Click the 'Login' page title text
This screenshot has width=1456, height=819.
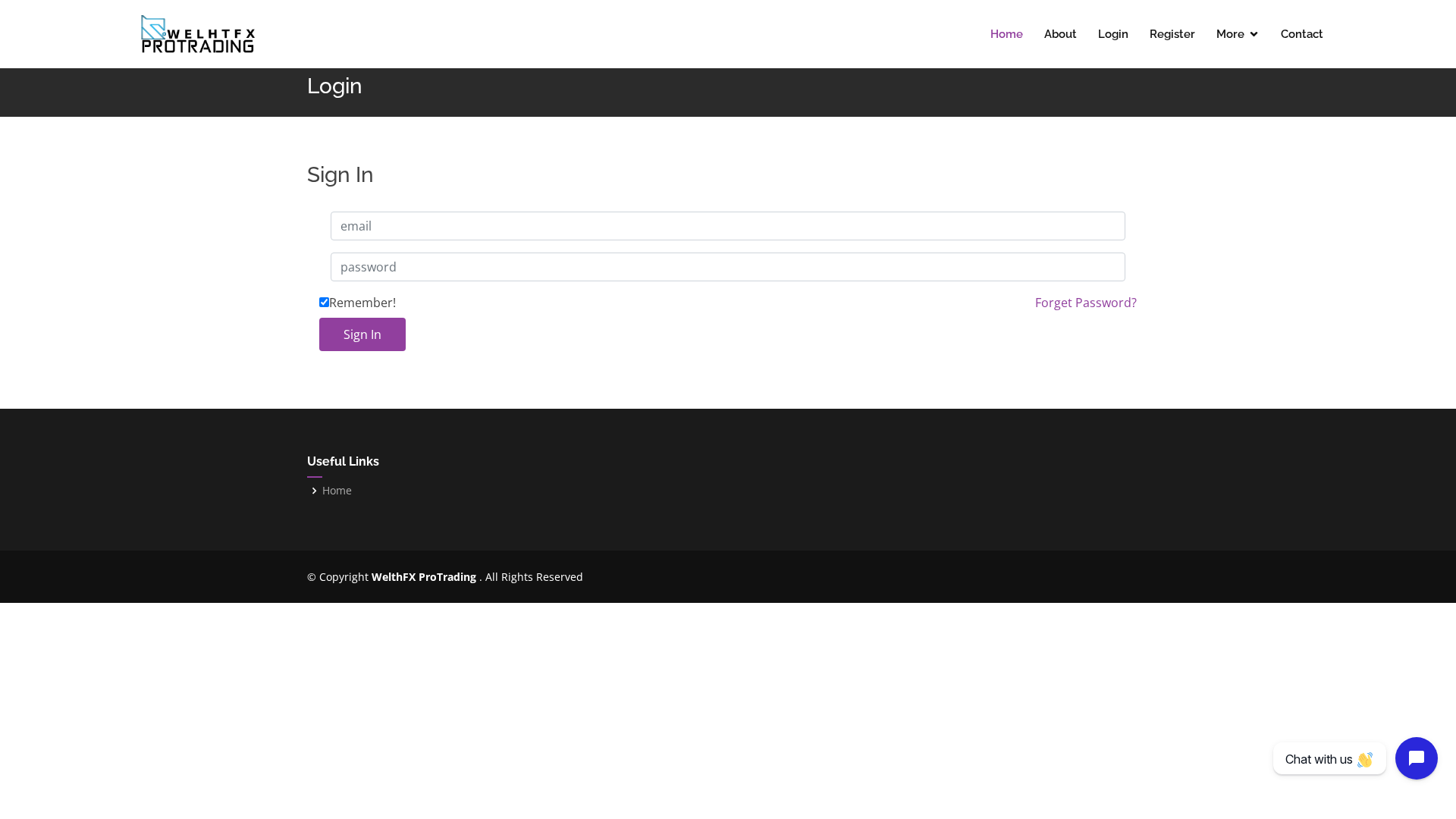click(x=334, y=86)
